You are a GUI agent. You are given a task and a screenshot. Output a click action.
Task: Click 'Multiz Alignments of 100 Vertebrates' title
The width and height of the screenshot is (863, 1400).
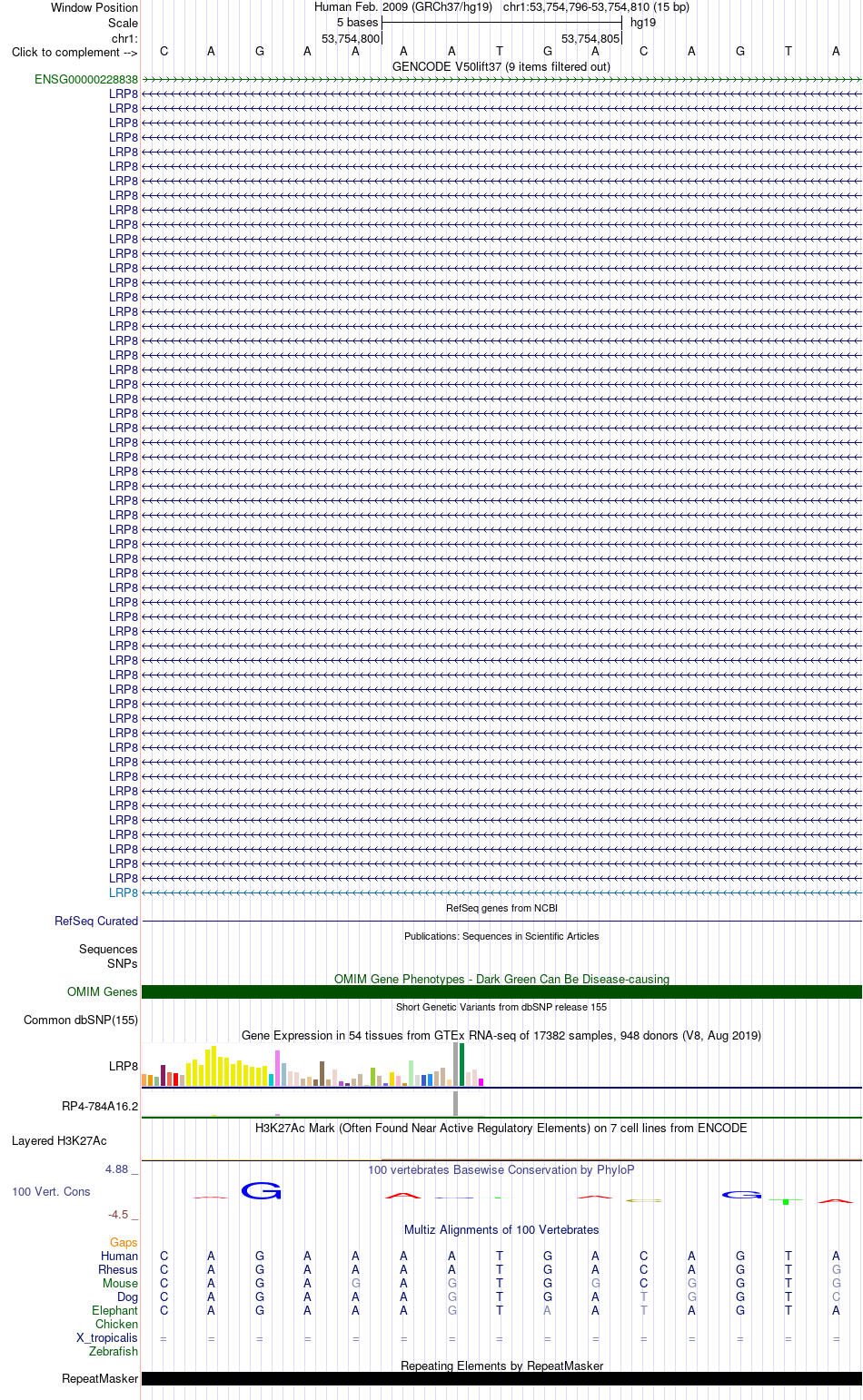click(501, 1229)
